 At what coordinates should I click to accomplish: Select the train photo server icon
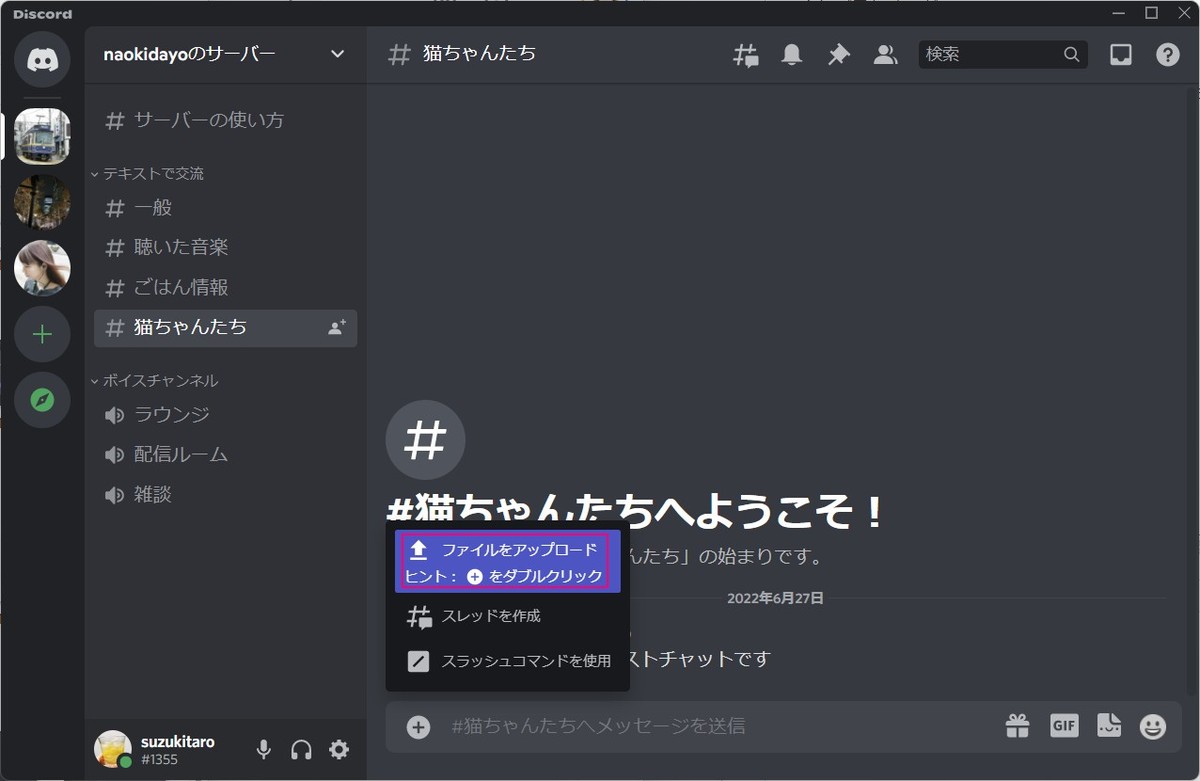click(42, 136)
